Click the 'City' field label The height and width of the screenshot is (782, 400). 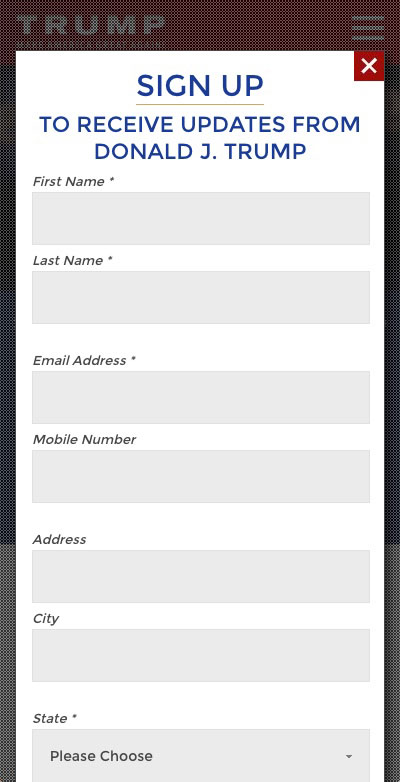[x=46, y=618]
